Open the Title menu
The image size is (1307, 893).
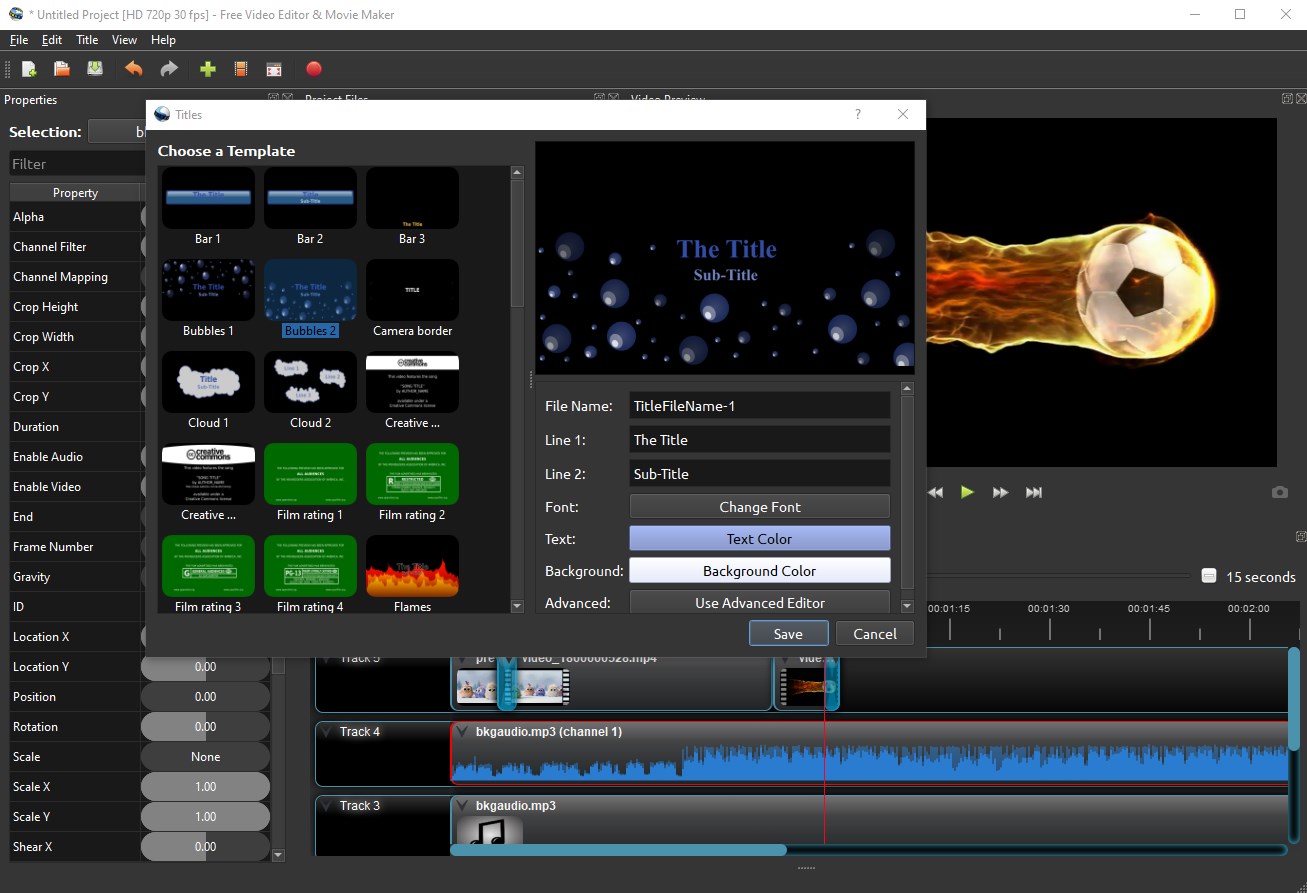coord(87,40)
